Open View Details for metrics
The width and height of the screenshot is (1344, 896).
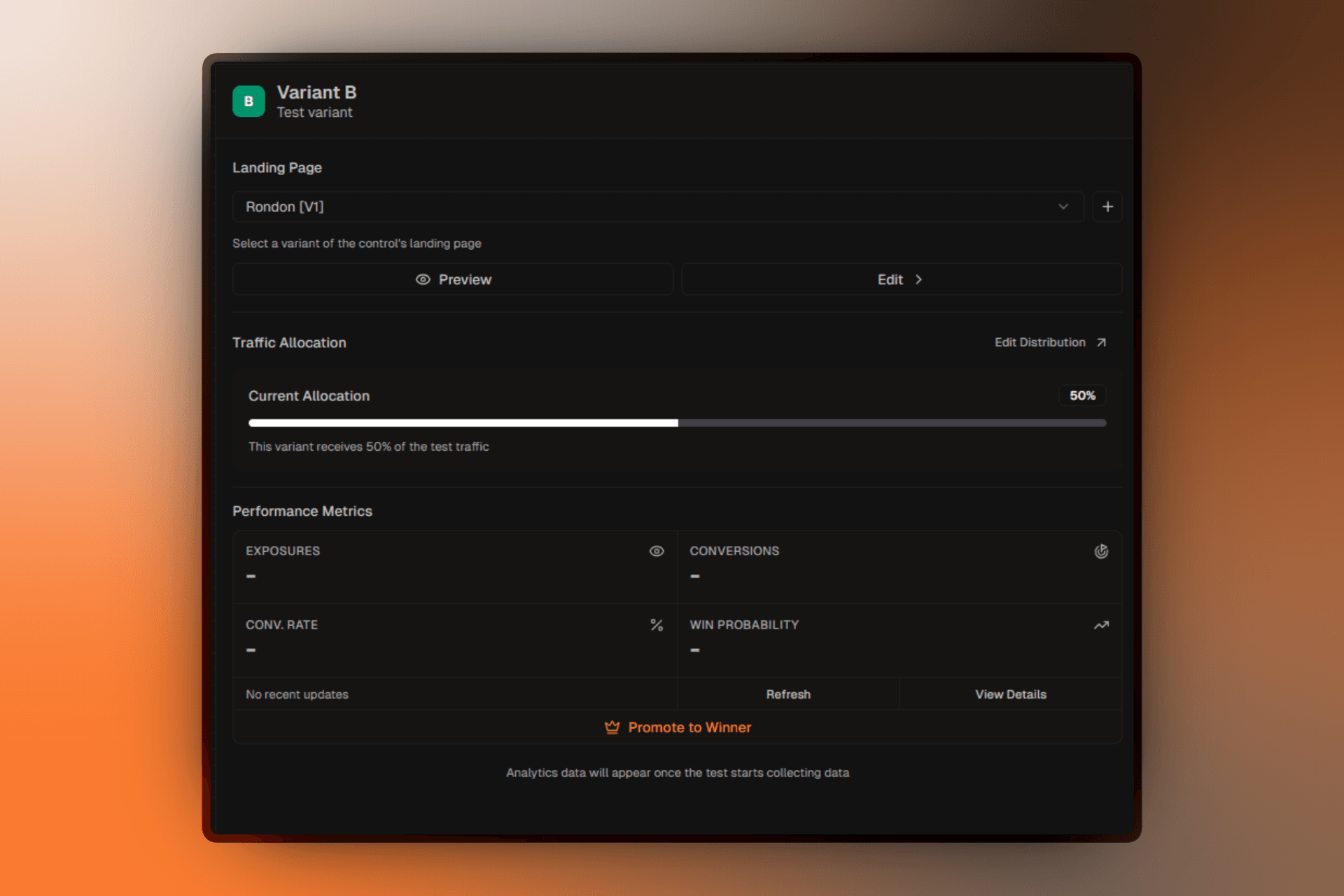pos(1010,694)
